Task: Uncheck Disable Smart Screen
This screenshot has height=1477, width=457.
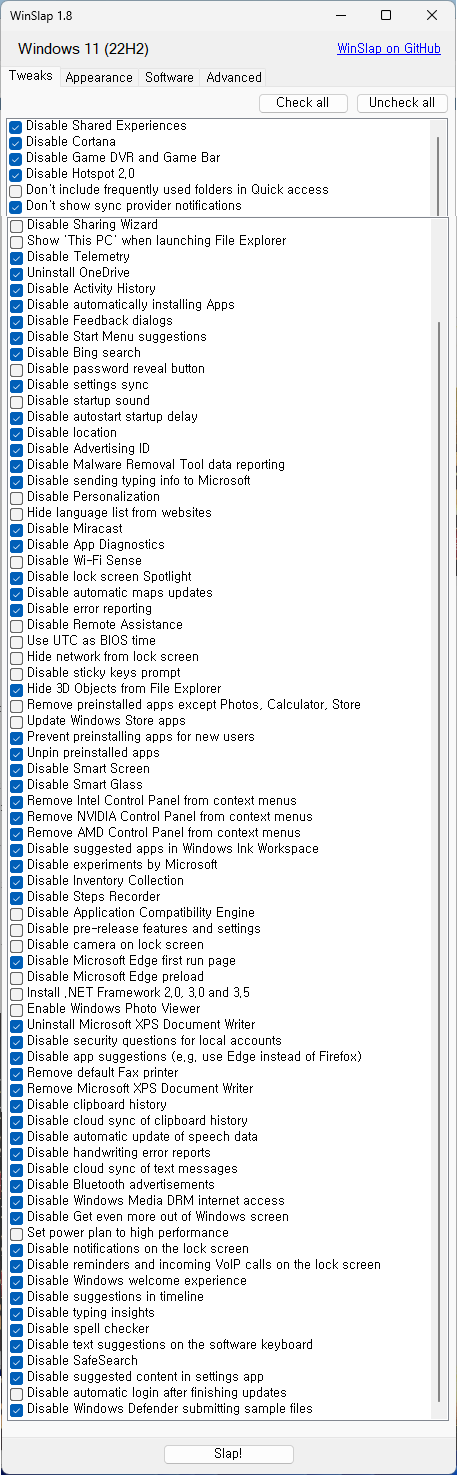Action: coord(16,769)
